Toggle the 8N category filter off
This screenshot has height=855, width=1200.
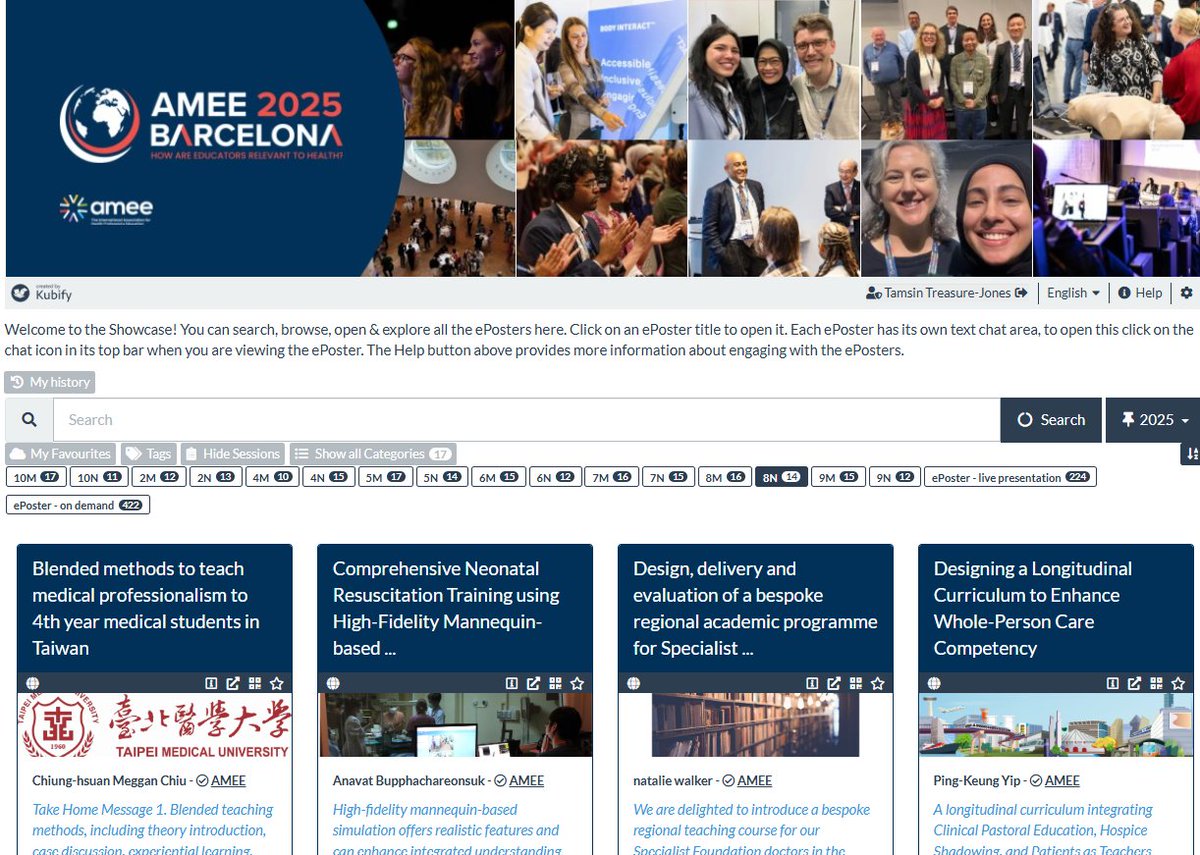(782, 477)
